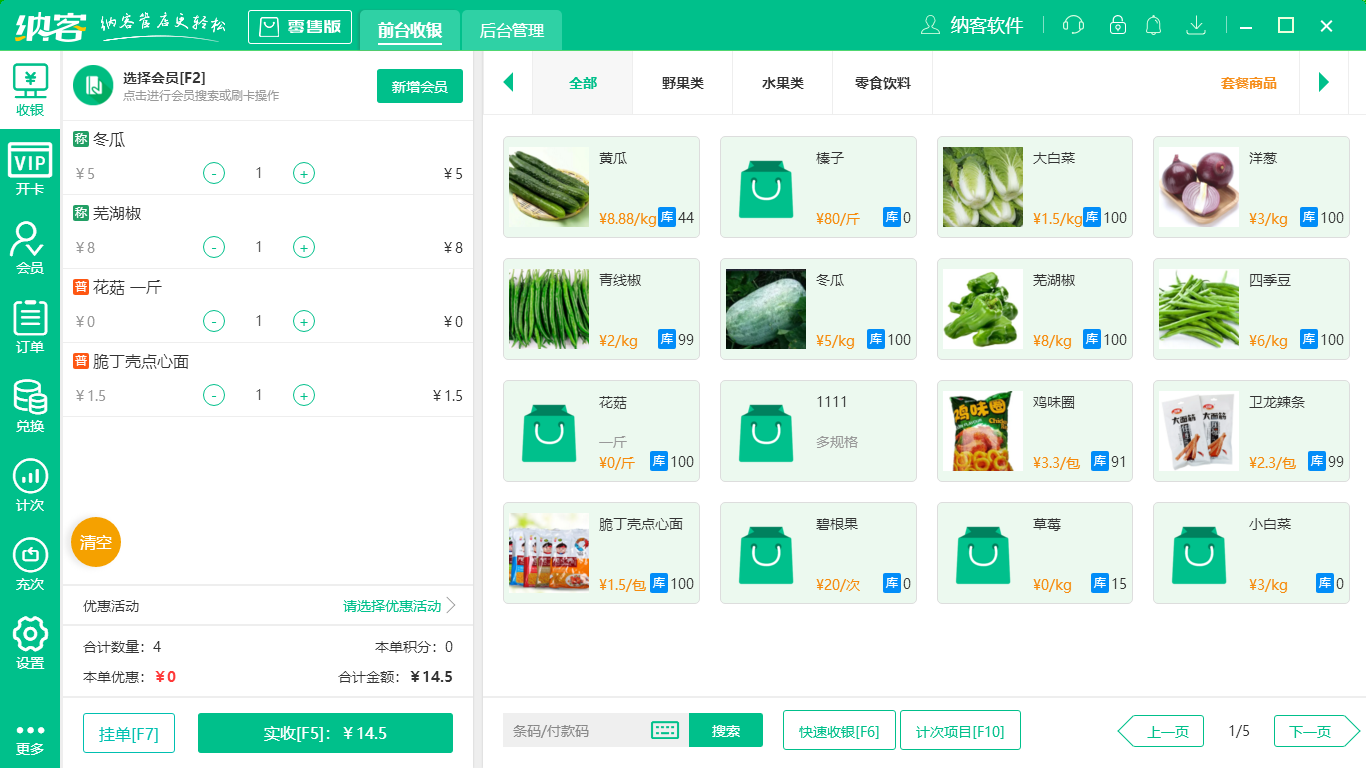Select the 水果类 category tab
This screenshot has width=1366, height=768.
tap(783, 83)
